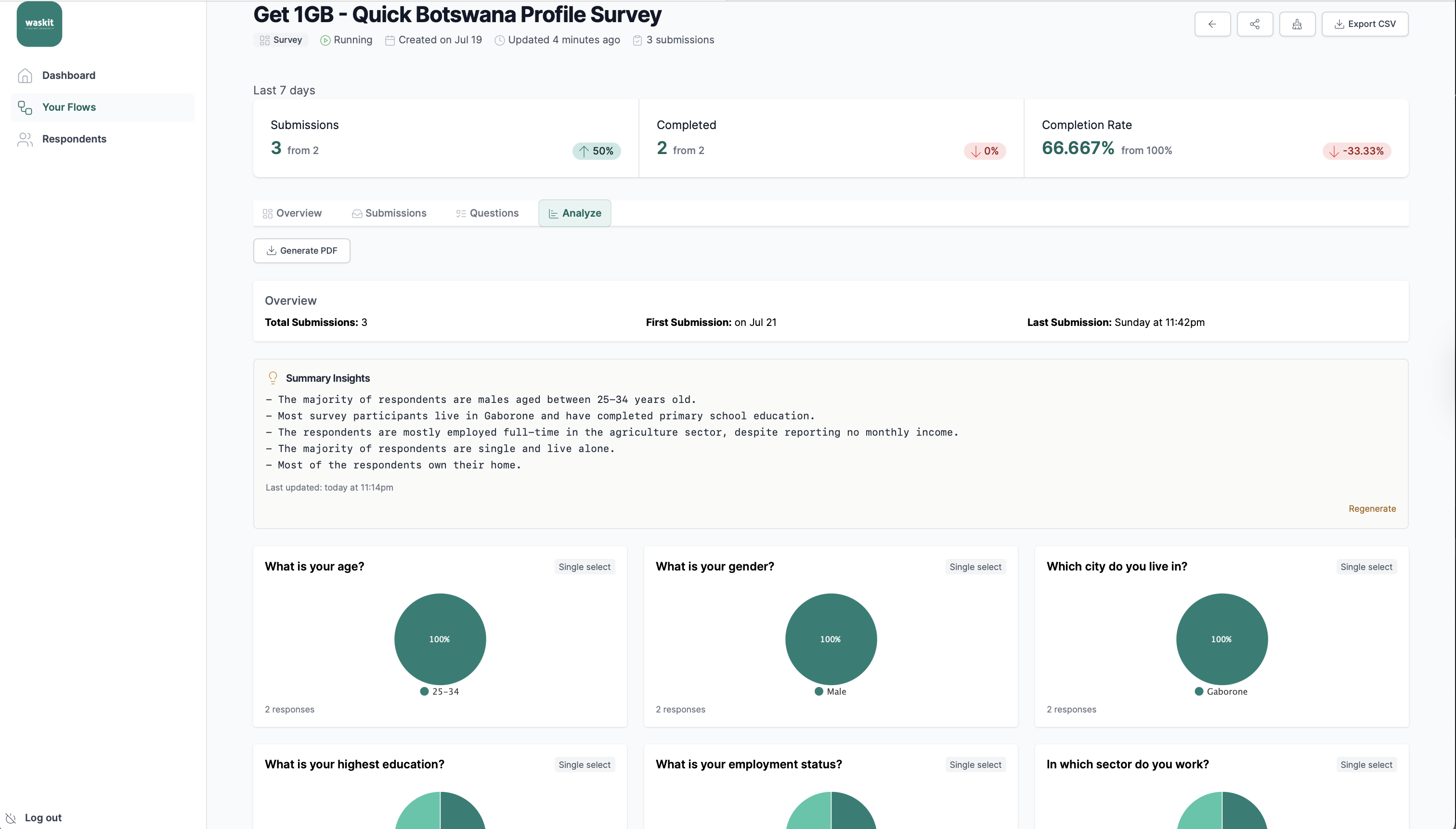Click the 'What is your gender?' heading

(x=715, y=567)
